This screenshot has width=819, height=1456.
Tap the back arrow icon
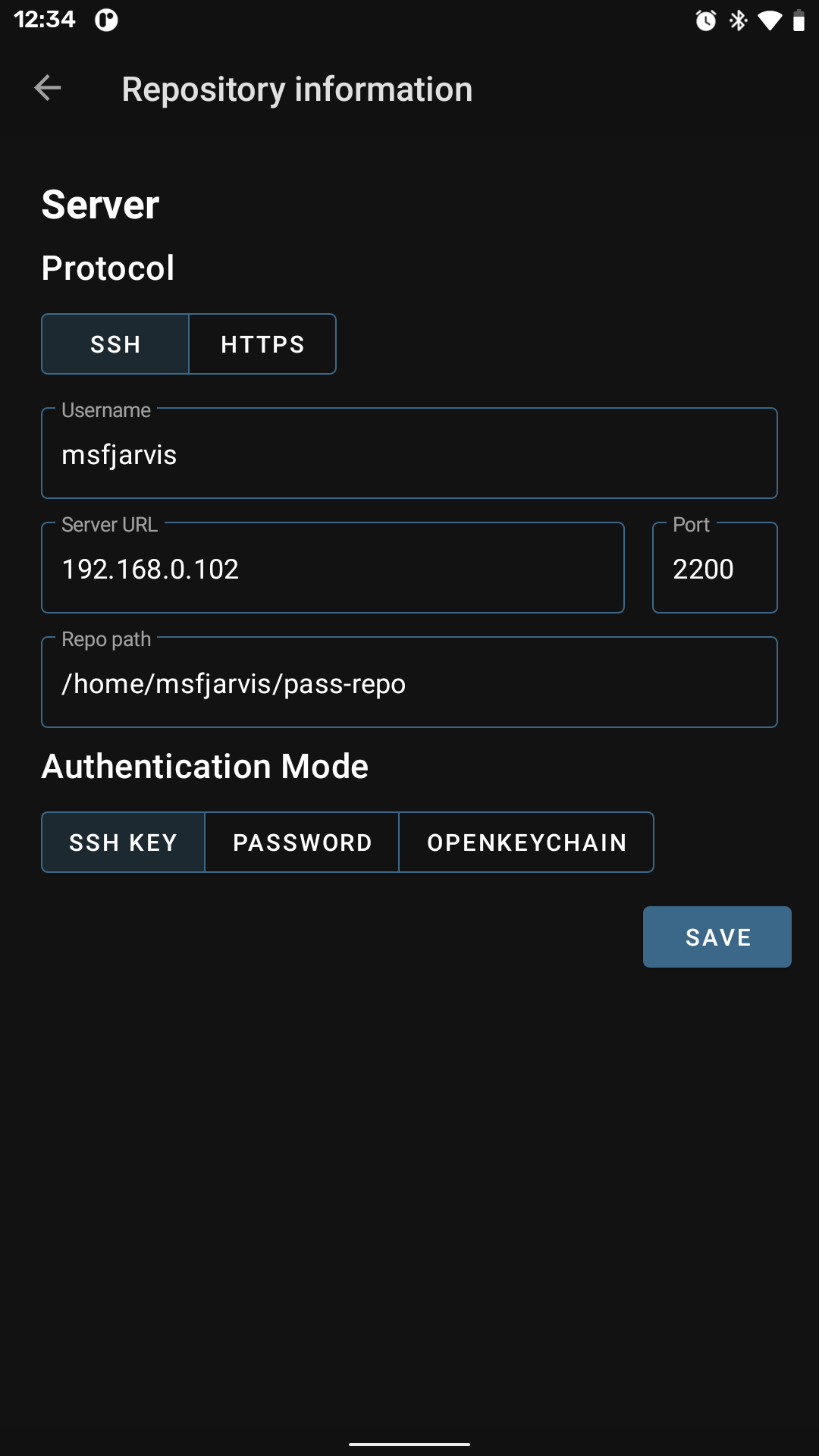pyautogui.click(x=48, y=88)
